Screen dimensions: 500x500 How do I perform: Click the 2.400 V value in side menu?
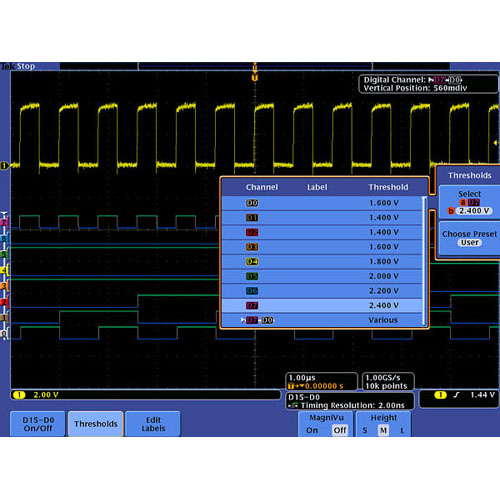click(474, 211)
